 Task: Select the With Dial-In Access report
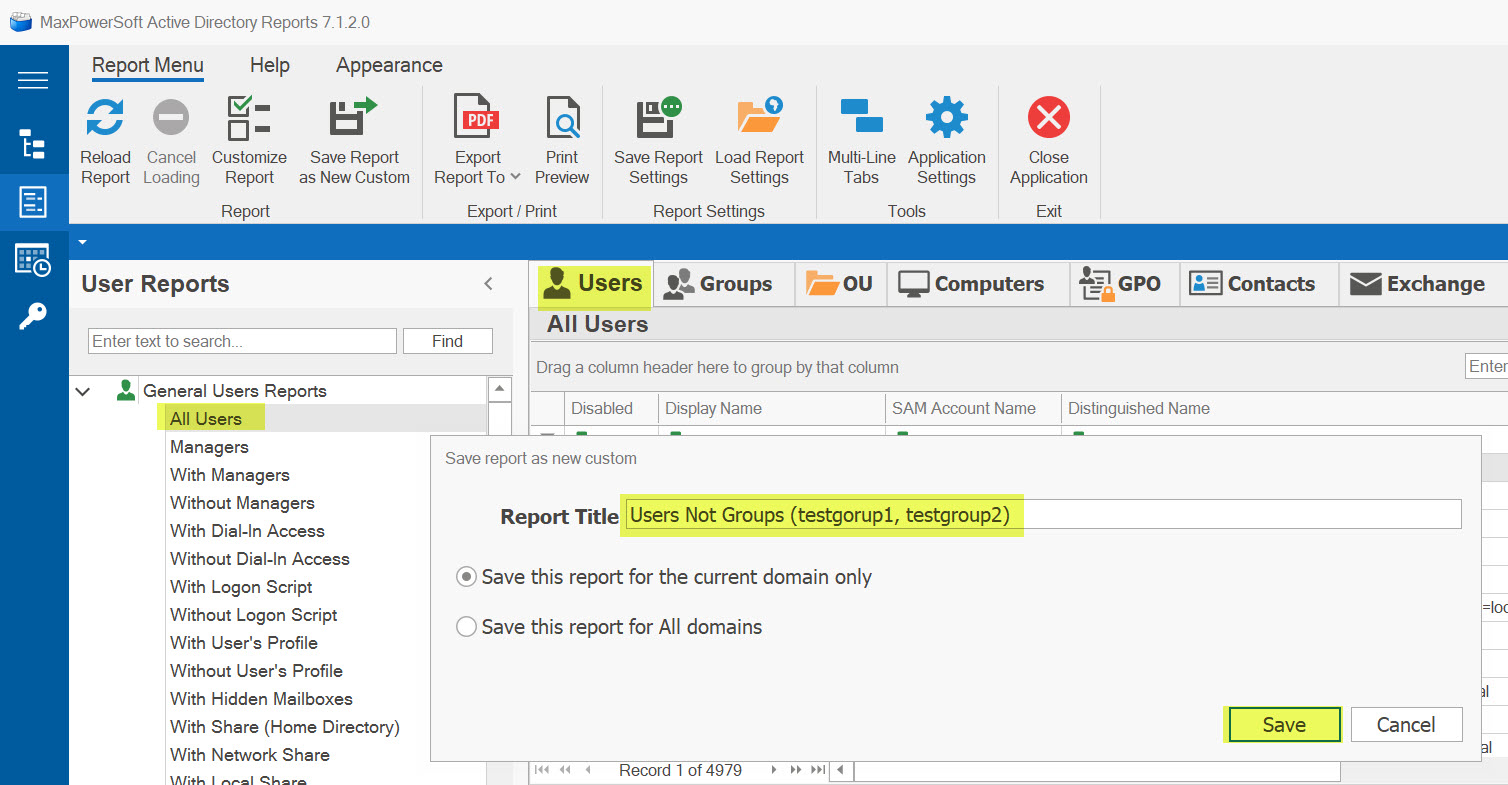tap(247, 531)
